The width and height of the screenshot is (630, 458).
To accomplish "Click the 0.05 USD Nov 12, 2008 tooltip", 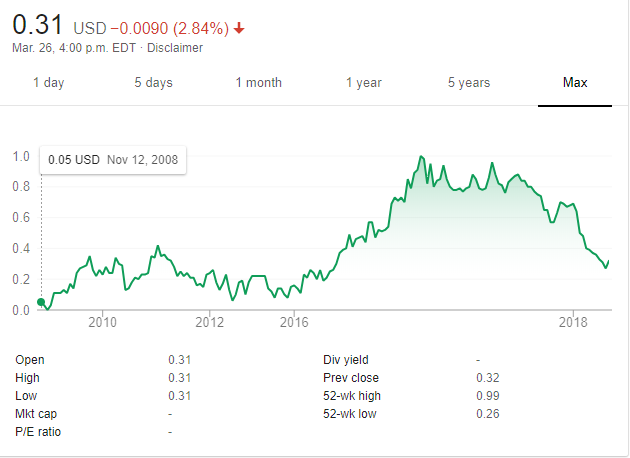I will click(x=112, y=159).
